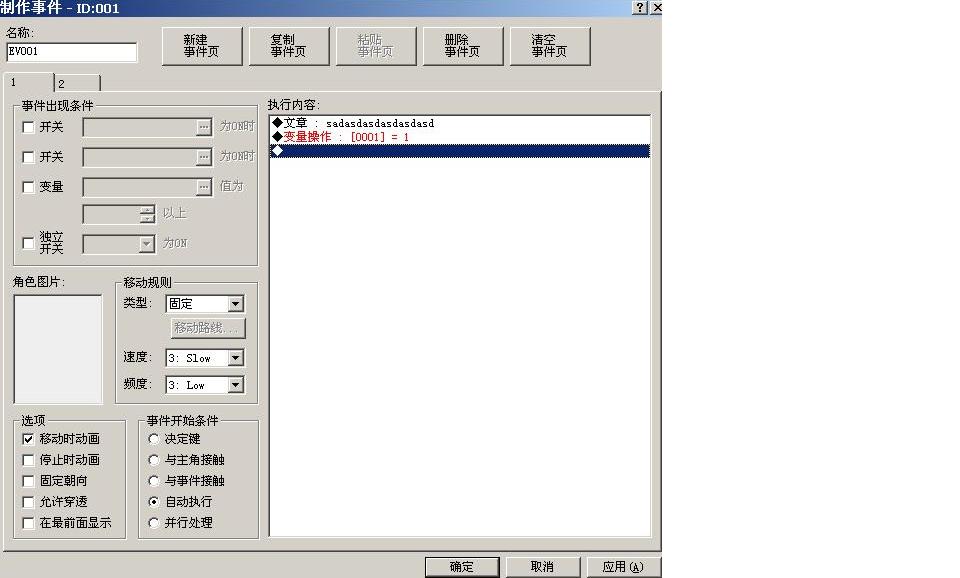Open the 速度 dropdown showing 3: Slow
The image size is (960, 578).
(236, 358)
